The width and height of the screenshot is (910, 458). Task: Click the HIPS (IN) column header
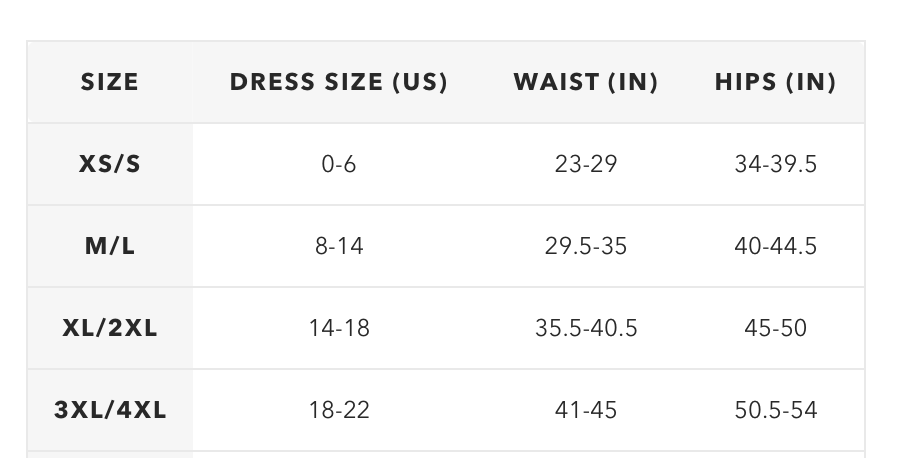[x=775, y=82]
